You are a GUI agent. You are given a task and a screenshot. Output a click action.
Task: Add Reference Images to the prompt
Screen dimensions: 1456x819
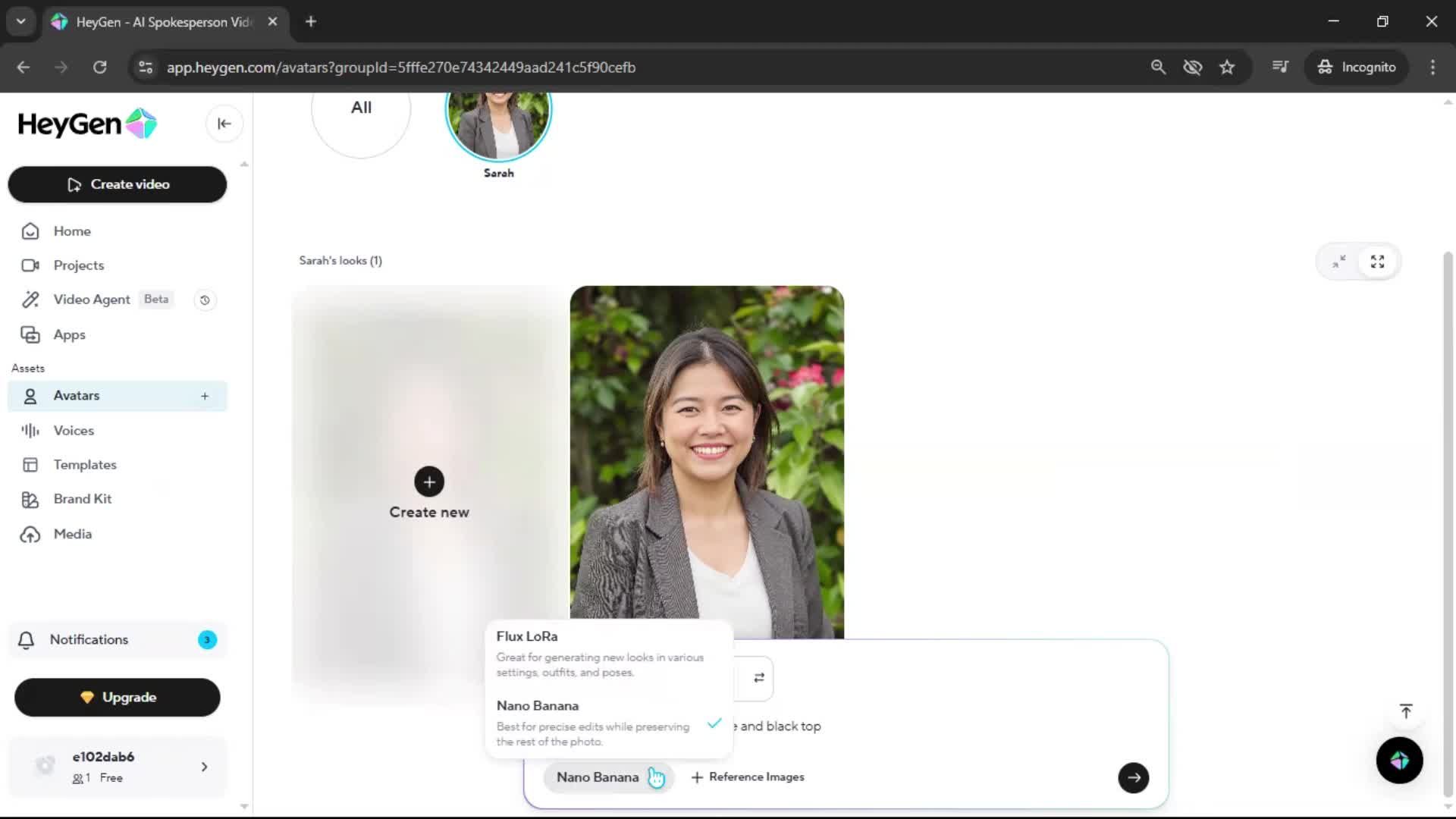[748, 777]
